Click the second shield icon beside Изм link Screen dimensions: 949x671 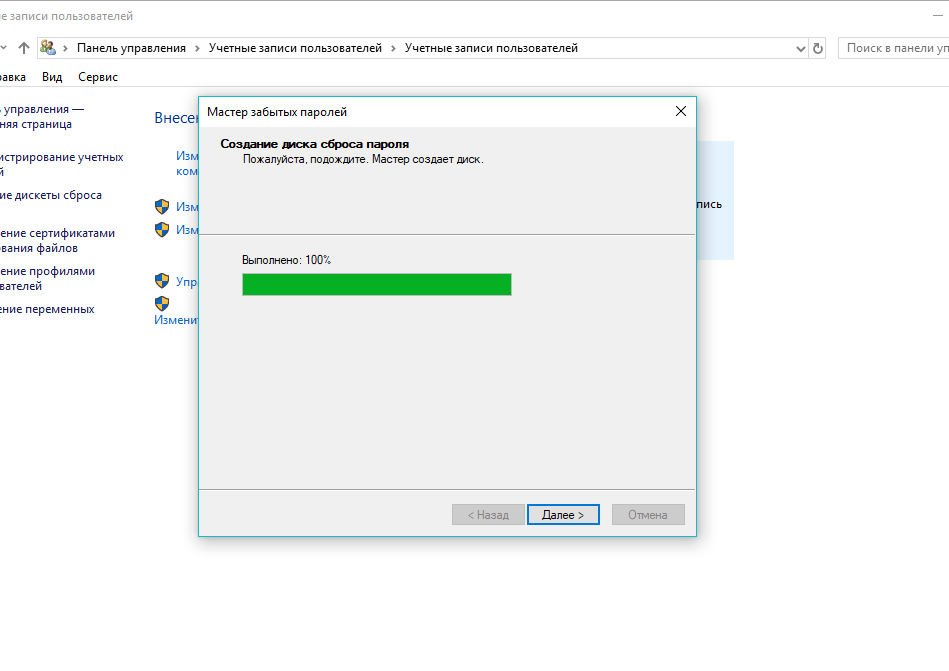coord(162,229)
